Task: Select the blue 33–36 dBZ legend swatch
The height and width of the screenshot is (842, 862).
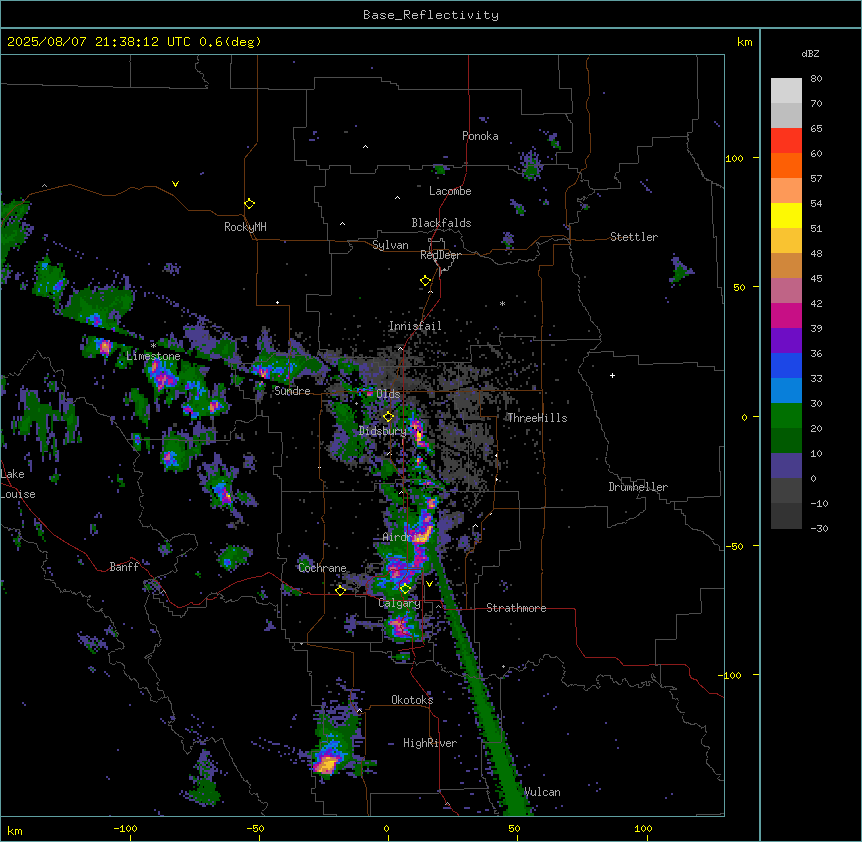Action: [786, 365]
